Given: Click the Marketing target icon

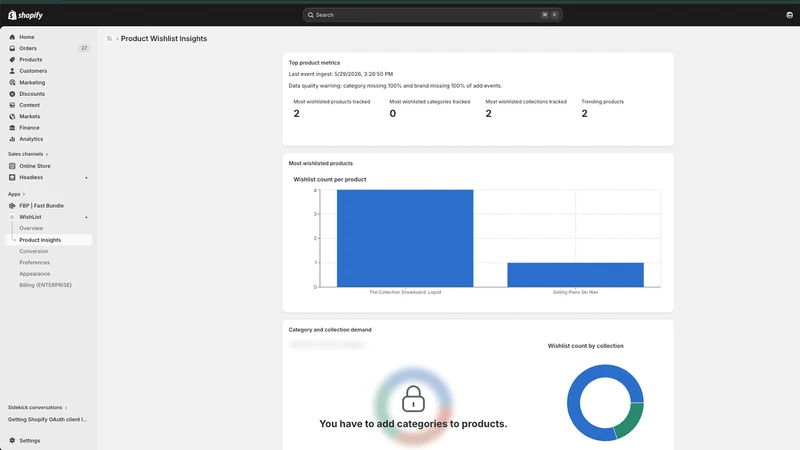Looking at the screenshot, I should pyautogui.click(x=12, y=82).
